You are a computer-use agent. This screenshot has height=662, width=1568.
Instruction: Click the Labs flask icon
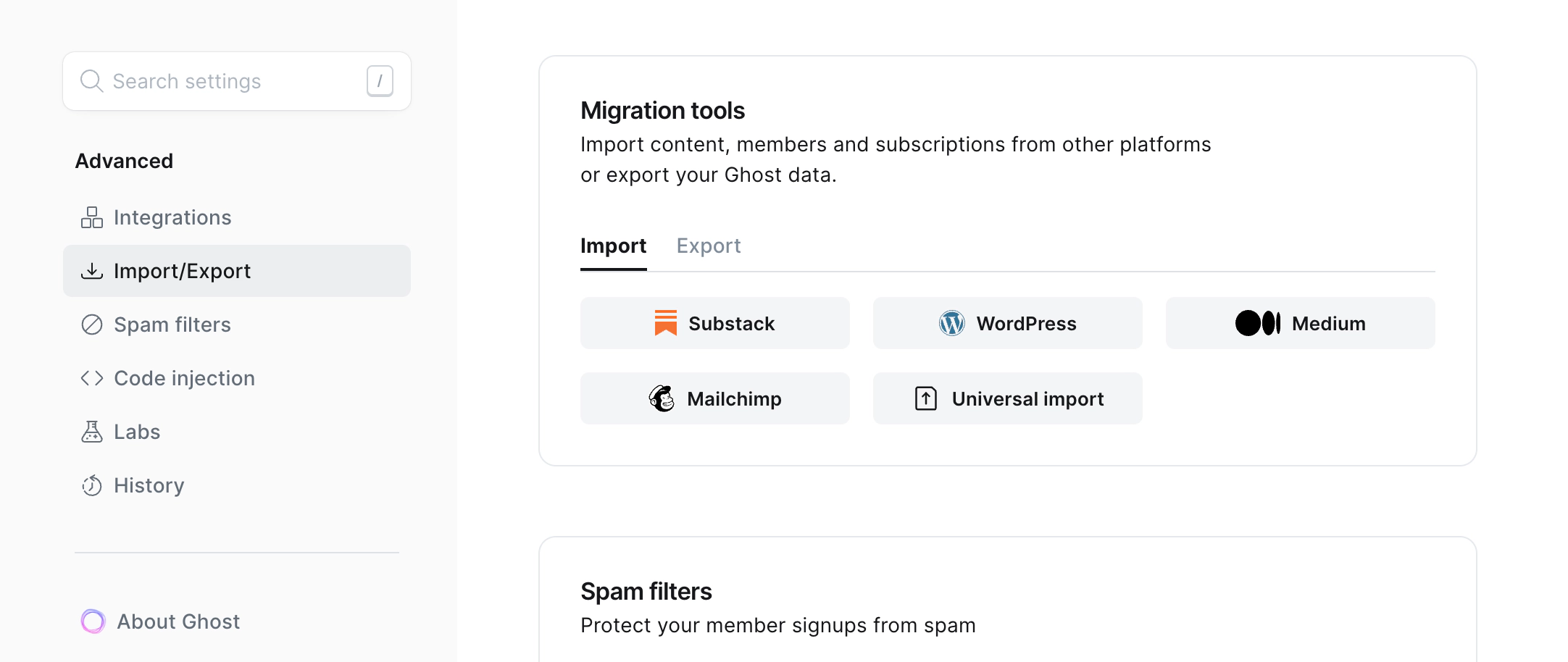point(92,432)
